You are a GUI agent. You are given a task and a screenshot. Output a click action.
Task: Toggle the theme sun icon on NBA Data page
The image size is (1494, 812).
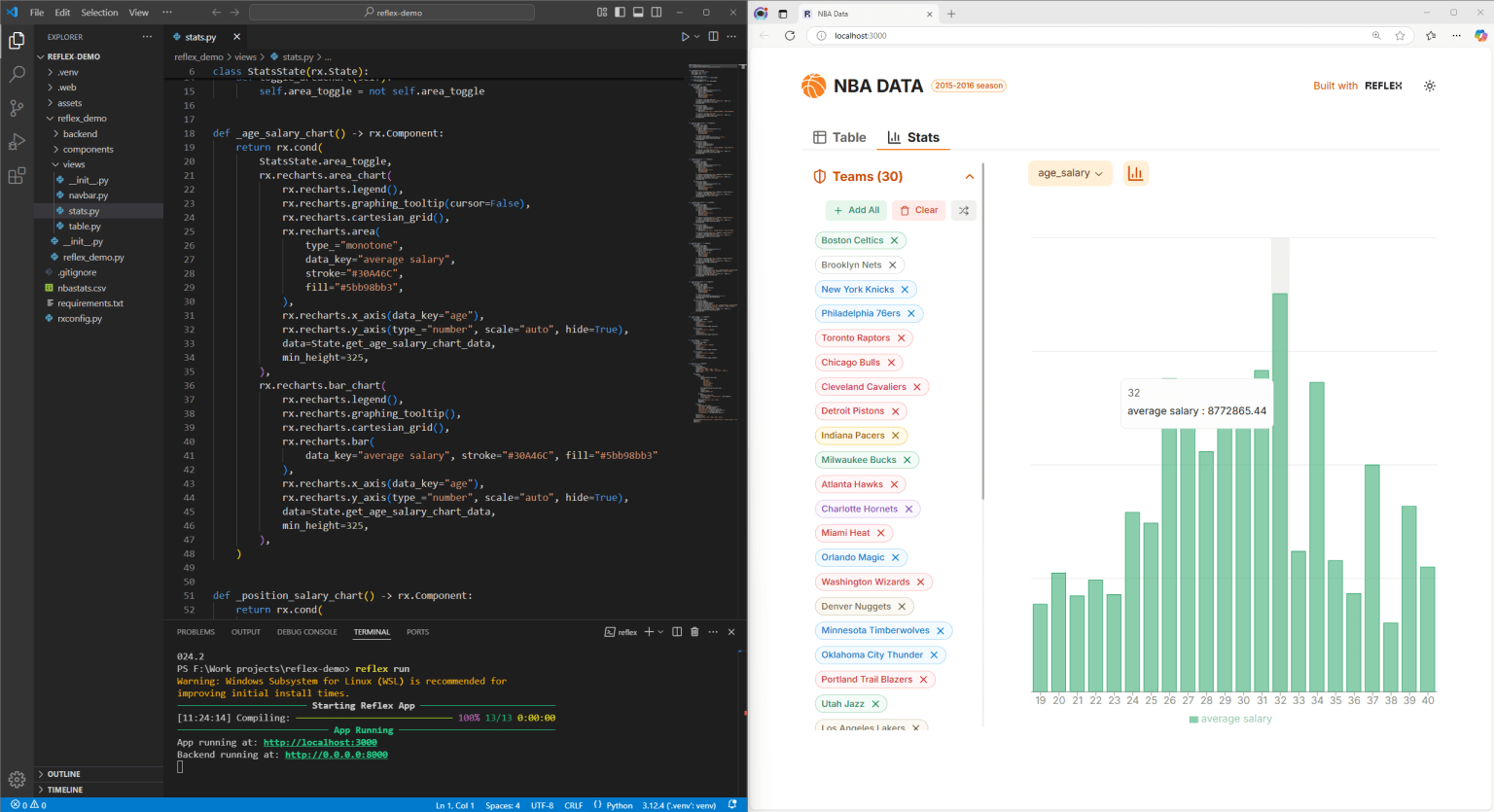[1429, 86]
